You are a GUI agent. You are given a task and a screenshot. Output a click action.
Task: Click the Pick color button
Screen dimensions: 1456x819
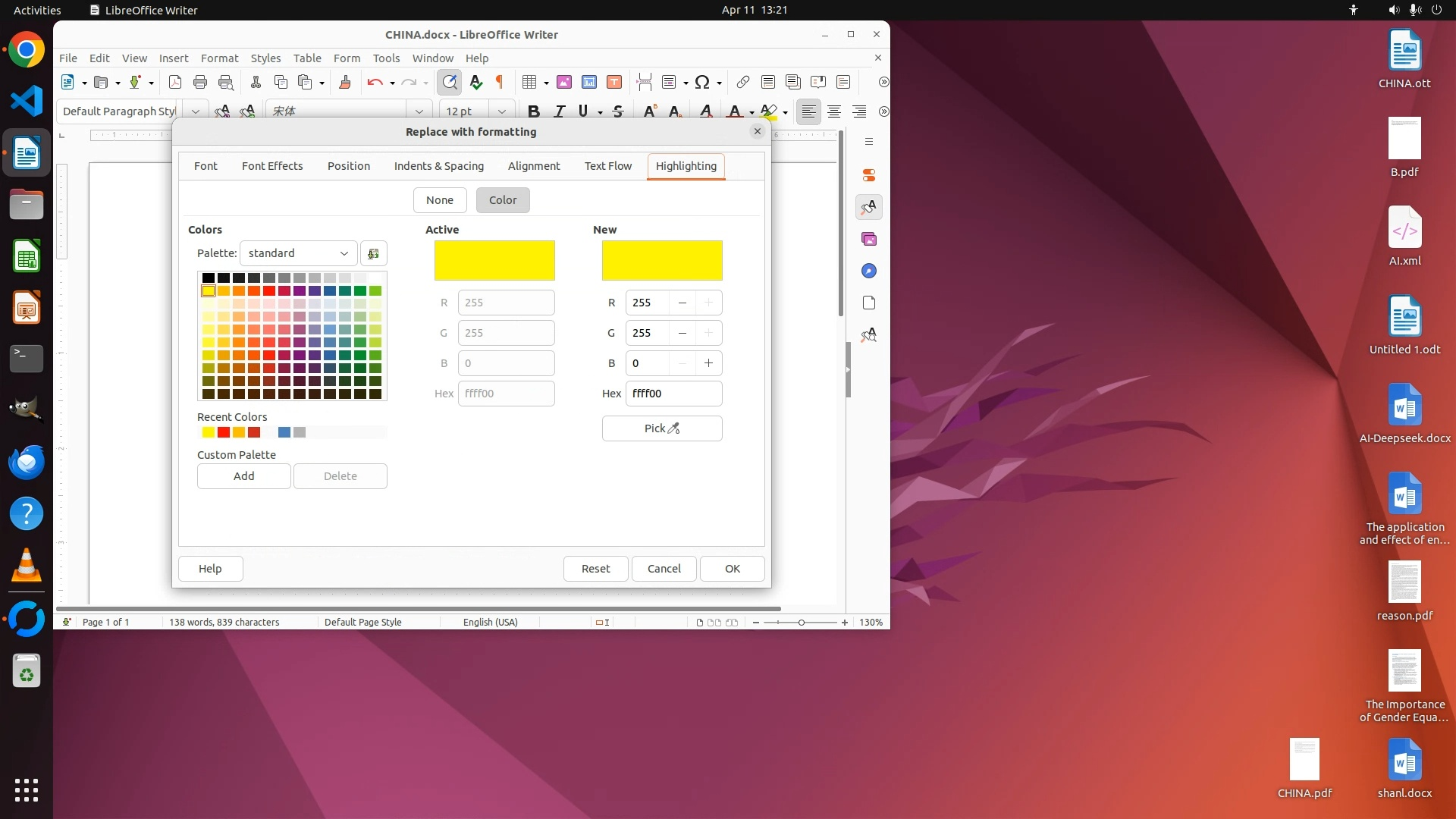pyautogui.click(x=662, y=428)
